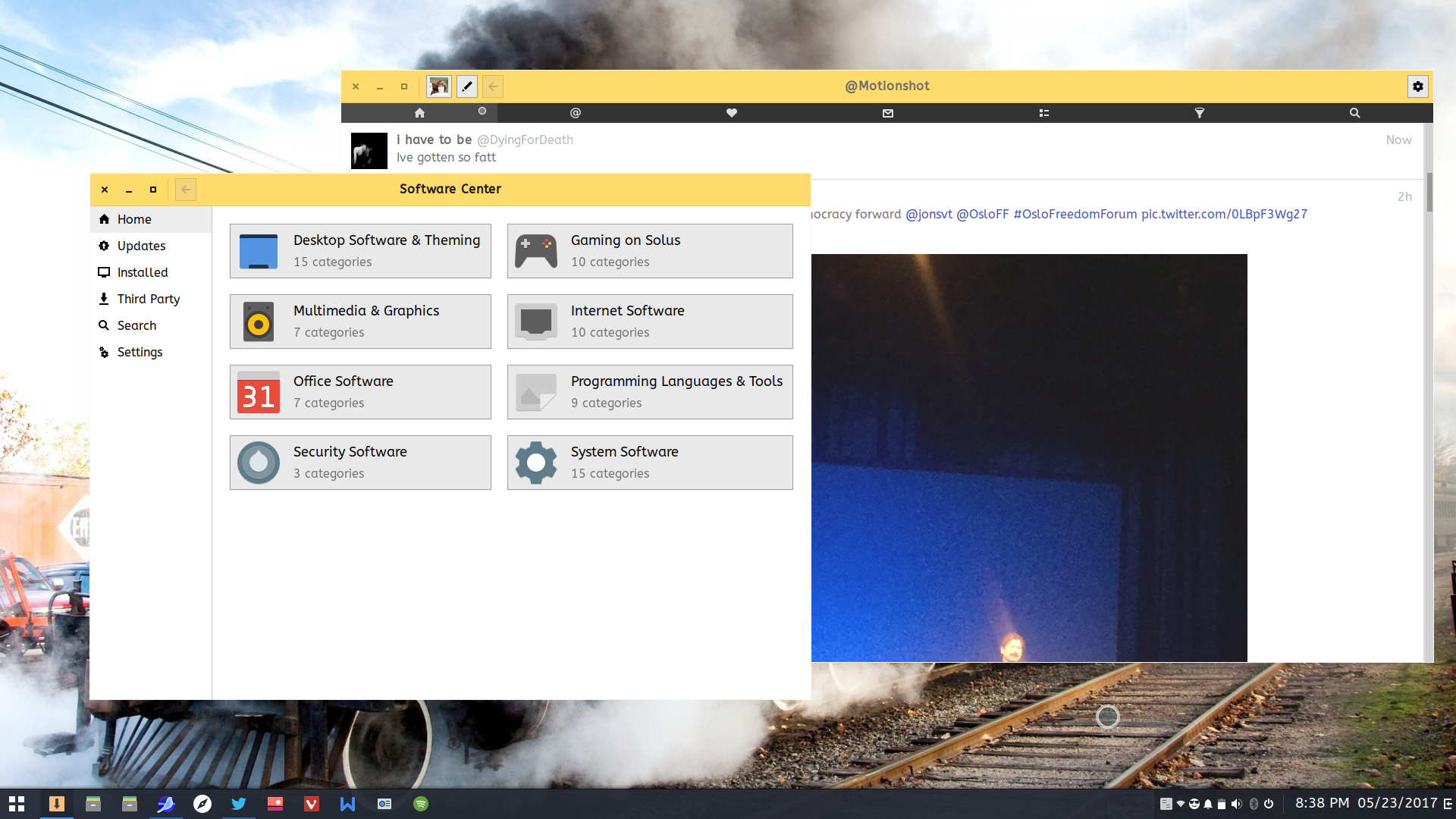The image size is (1456, 819).
Task: Open the direct messages envelope tab
Action: pos(888,113)
